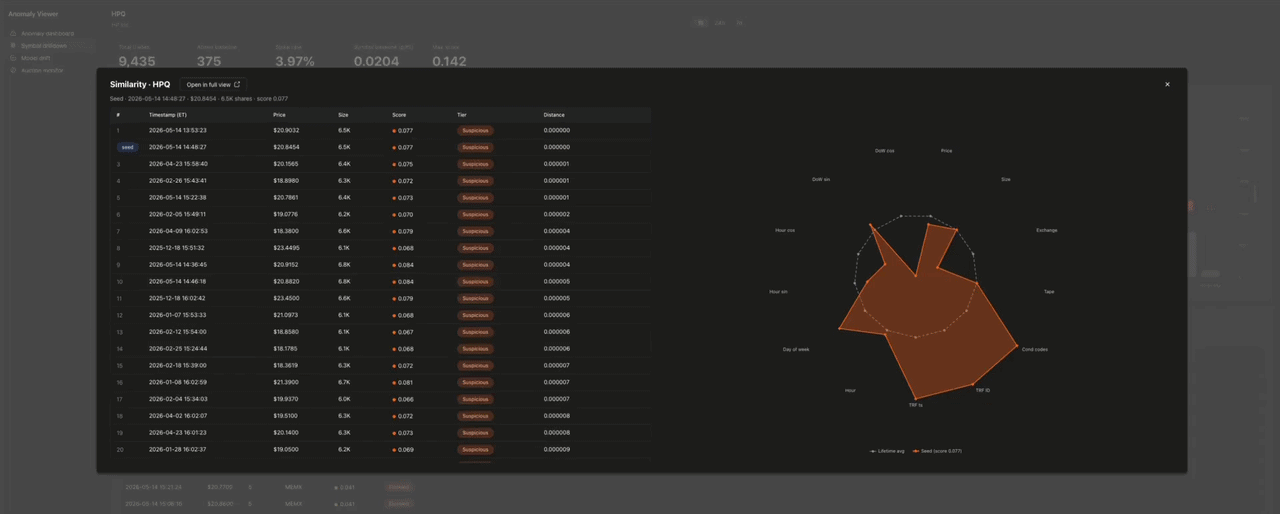Click Suspicious badge for 2026-01-28 16:02:37 row
Screen dimensions: 1280x514
[475, 450]
